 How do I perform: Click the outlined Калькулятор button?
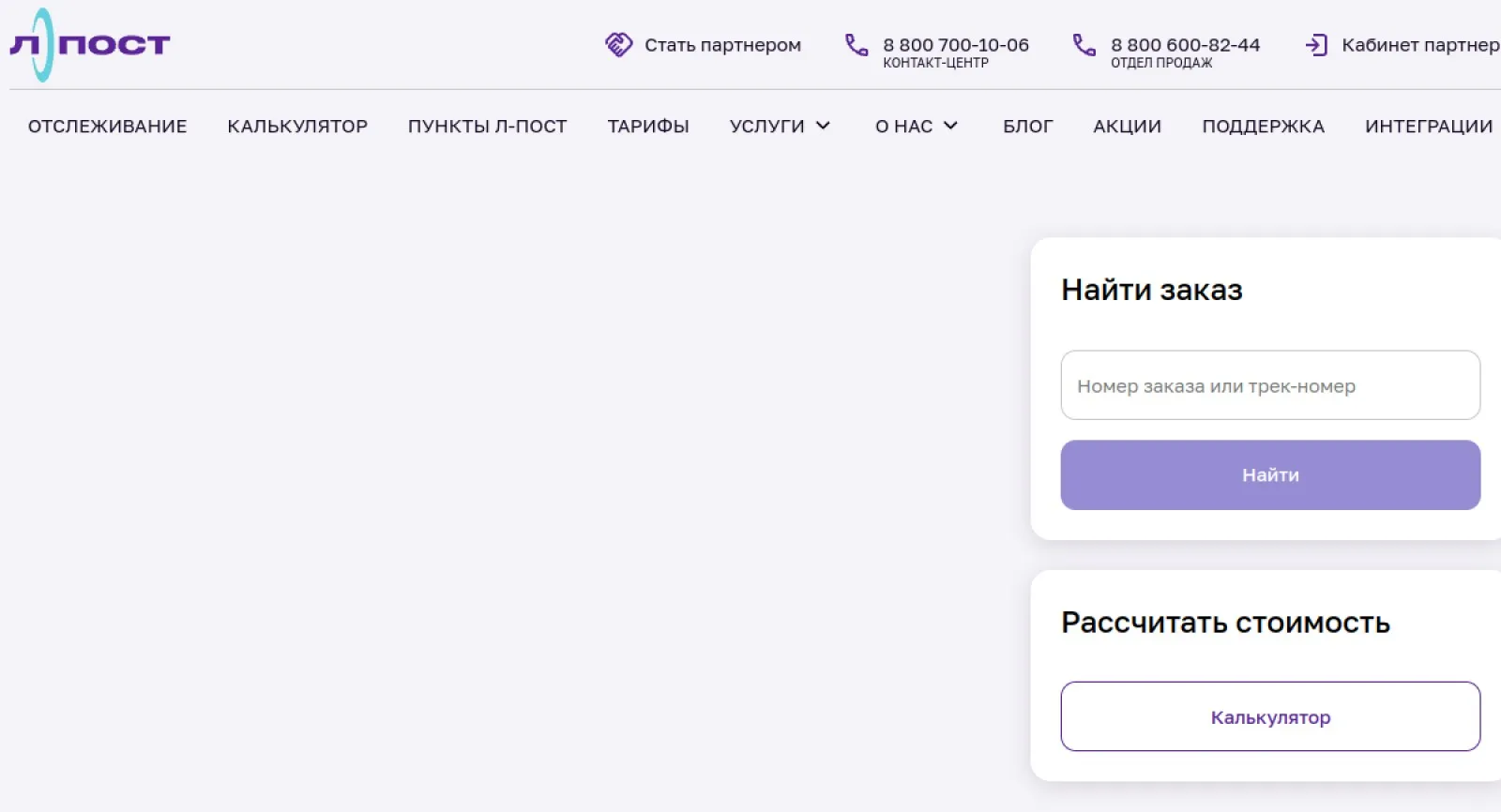(1270, 717)
